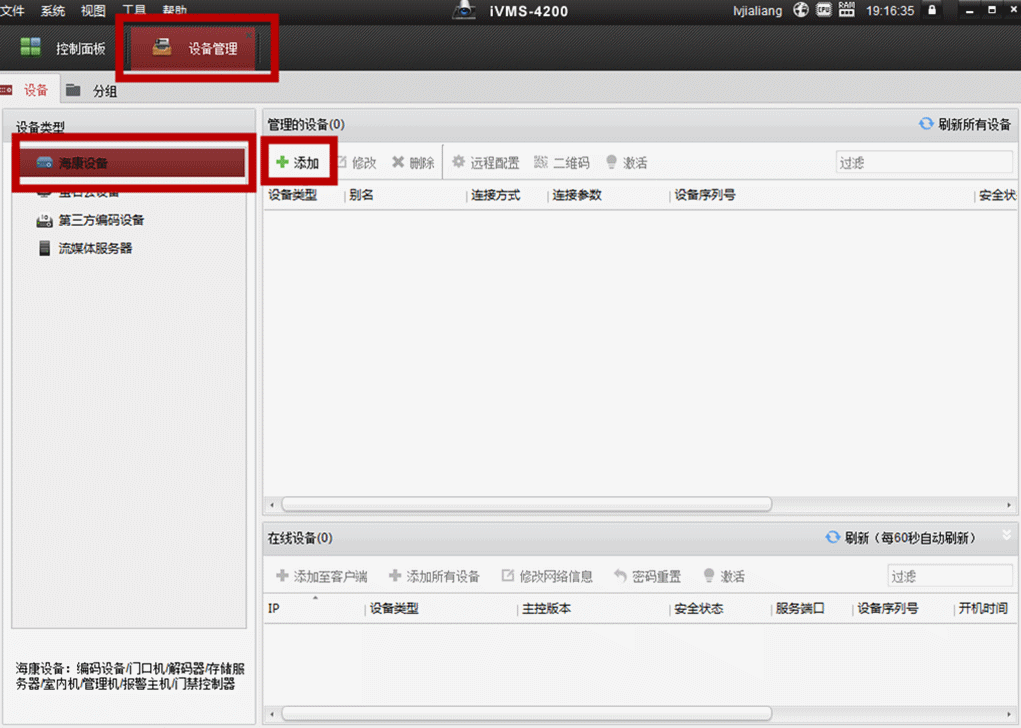Collapse the online device panel chevron

click(1008, 533)
